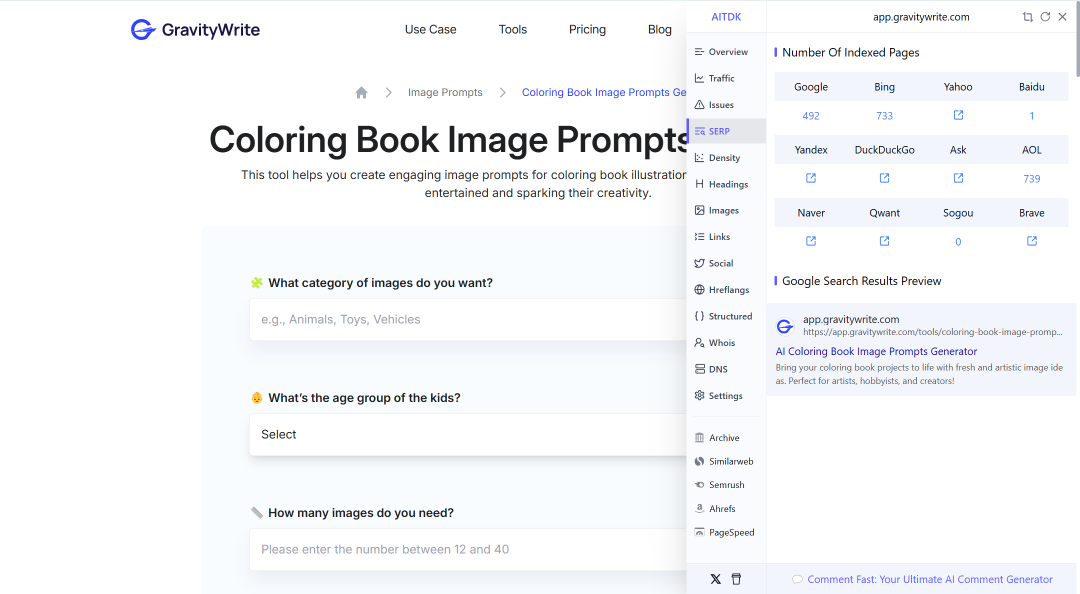Open the Issues section

[x=727, y=105]
